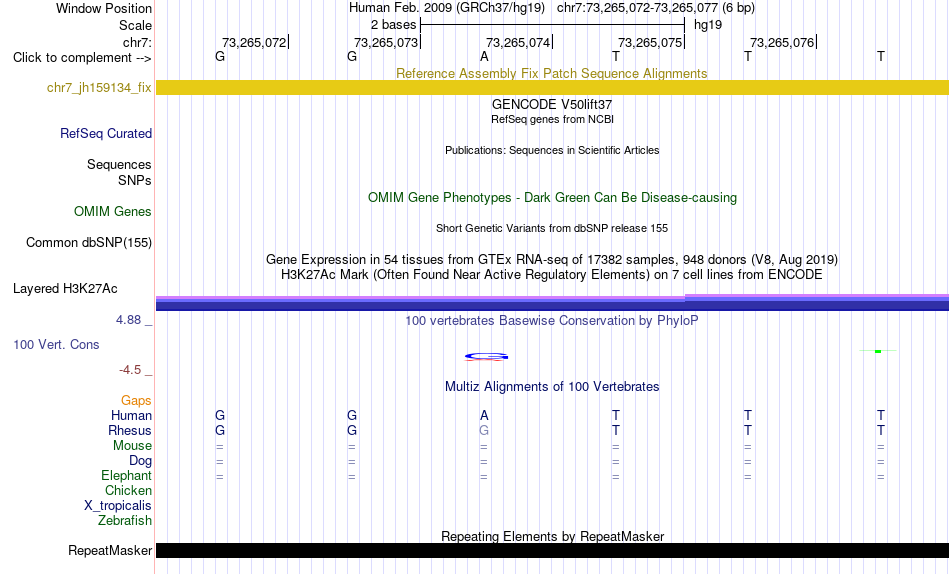Image resolution: width=950 pixels, height=574 pixels.
Task: Click the gray G base in Rhesus row
Action: 483,431
